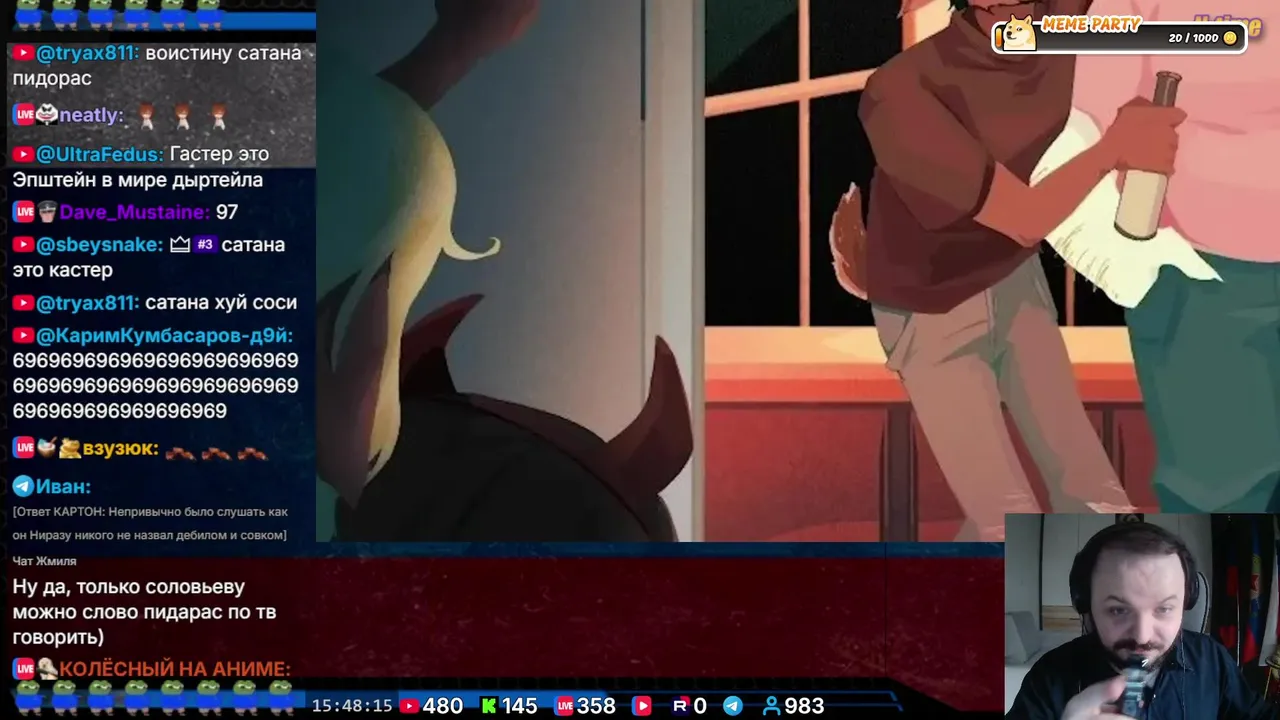Click the YouTube viewer icon beside 480

pyautogui.click(x=409, y=706)
